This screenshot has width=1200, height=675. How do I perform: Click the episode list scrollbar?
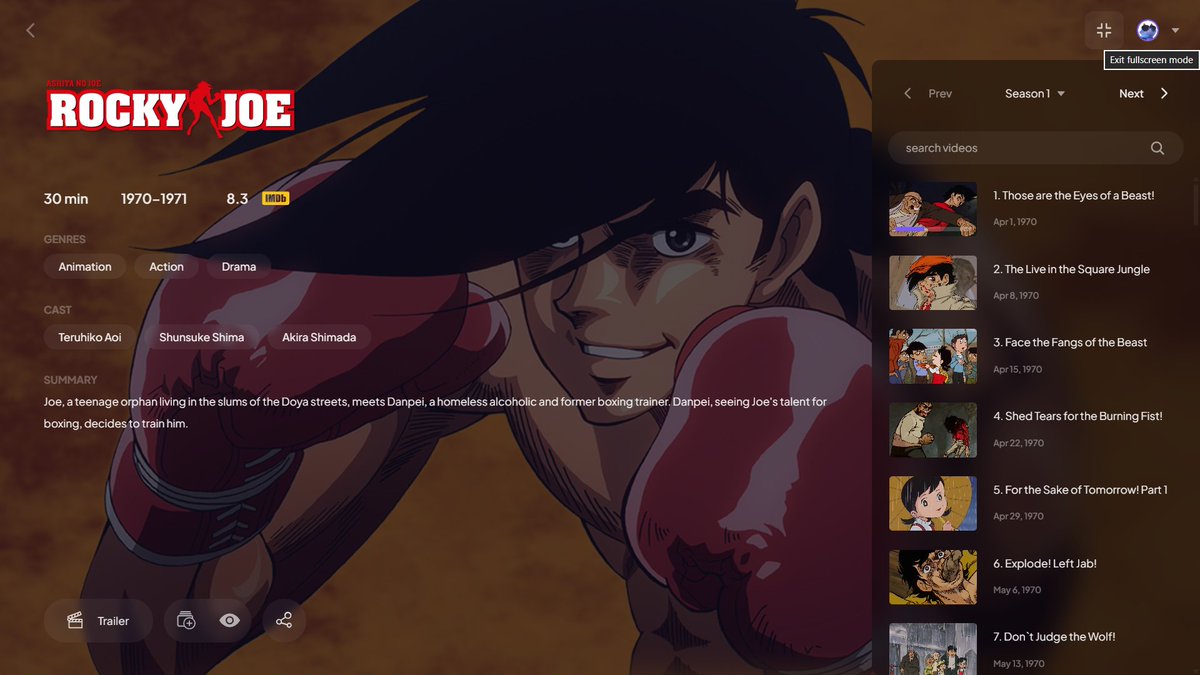tap(1195, 205)
